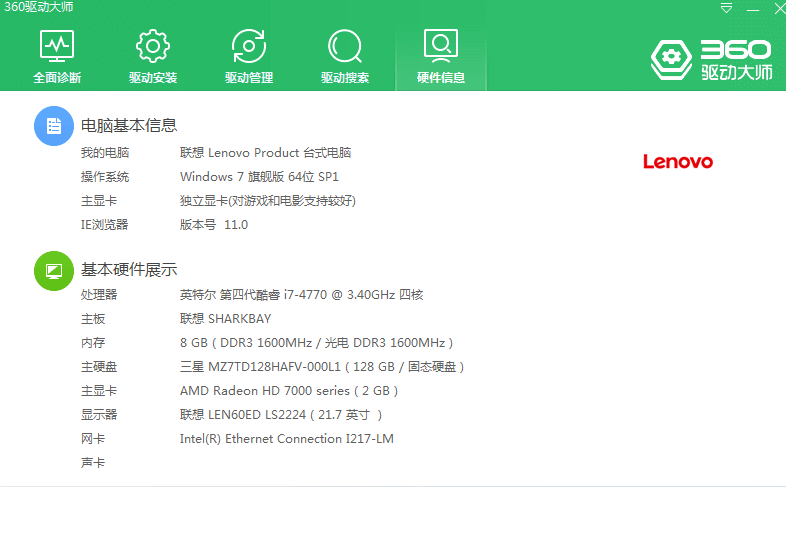Screen dimensions: 786x541
Task: Open the main menu dropdown arrow
Action: coord(727,8)
